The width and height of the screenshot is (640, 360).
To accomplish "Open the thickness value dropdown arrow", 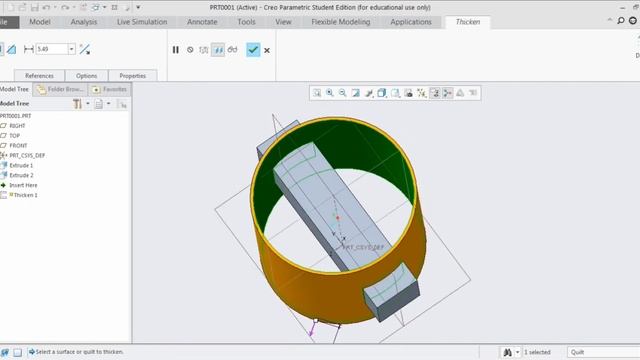I will [x=71, y=49].
